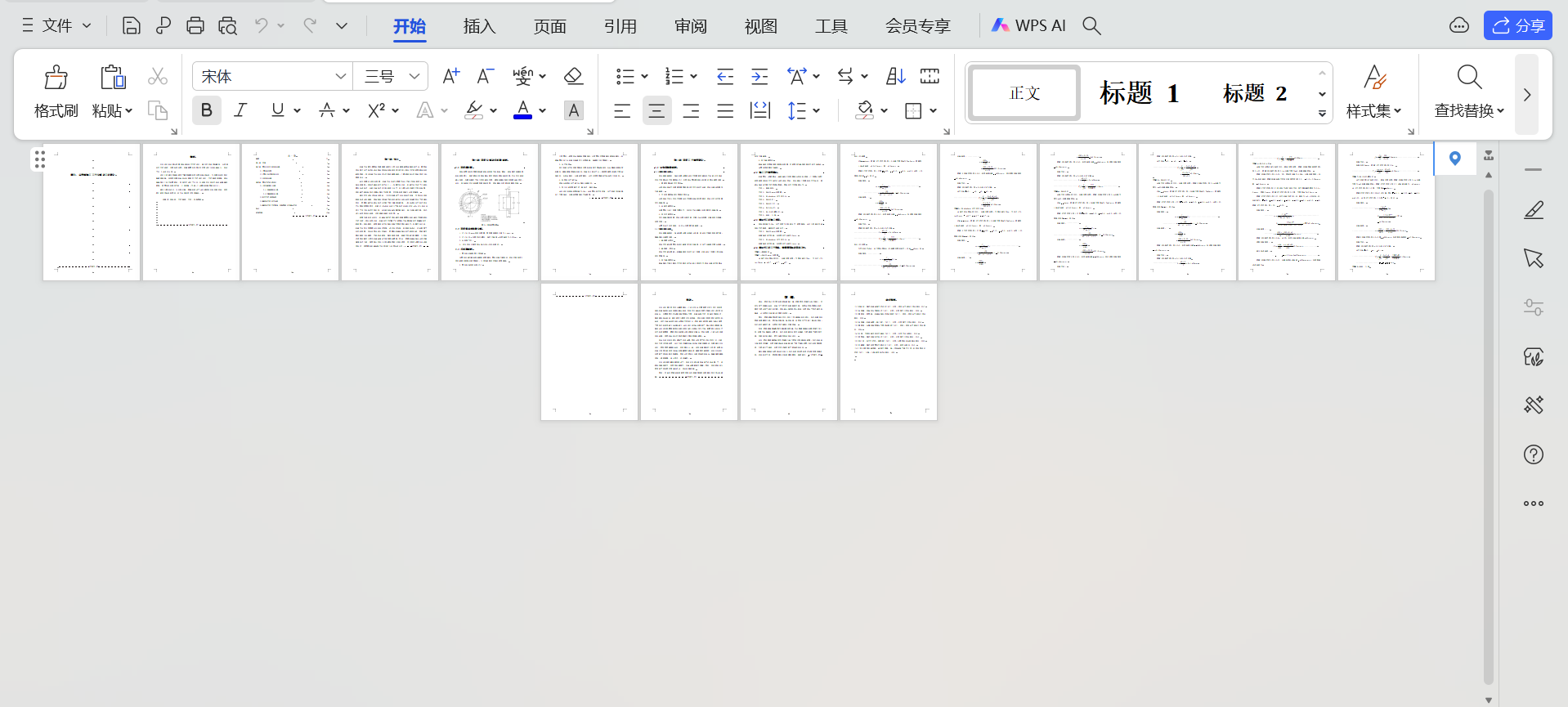Image resolution: width=1568 pixels, height=707 pixels.
Task: Expand the numbered list dropdown arrow
Action: point(694,77)
